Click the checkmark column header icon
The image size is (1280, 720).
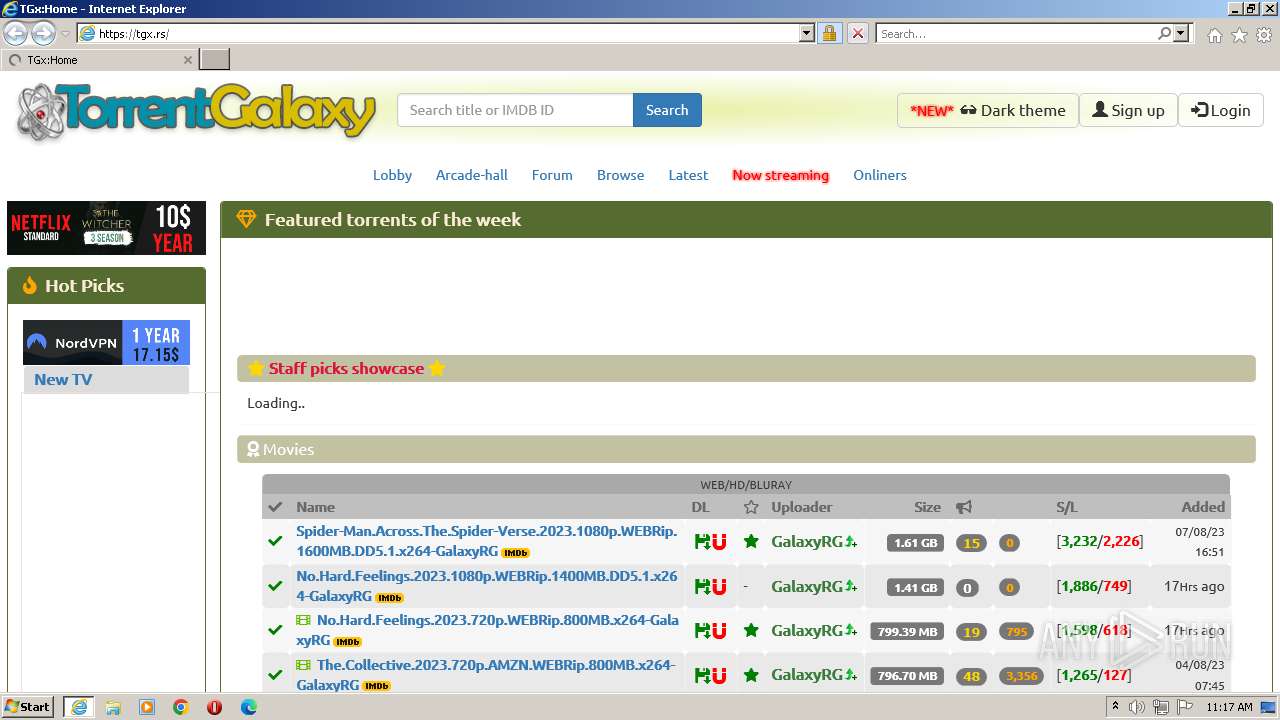click(275, 507)
